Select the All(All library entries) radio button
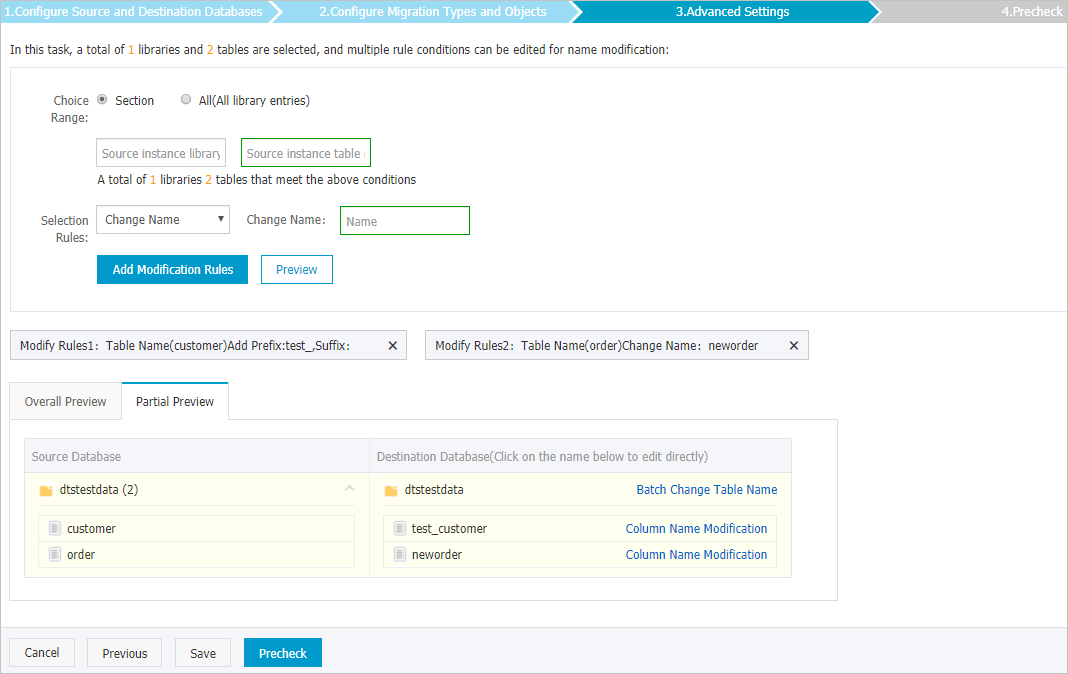Screen dimensions: 1068x674 [186, 99]
